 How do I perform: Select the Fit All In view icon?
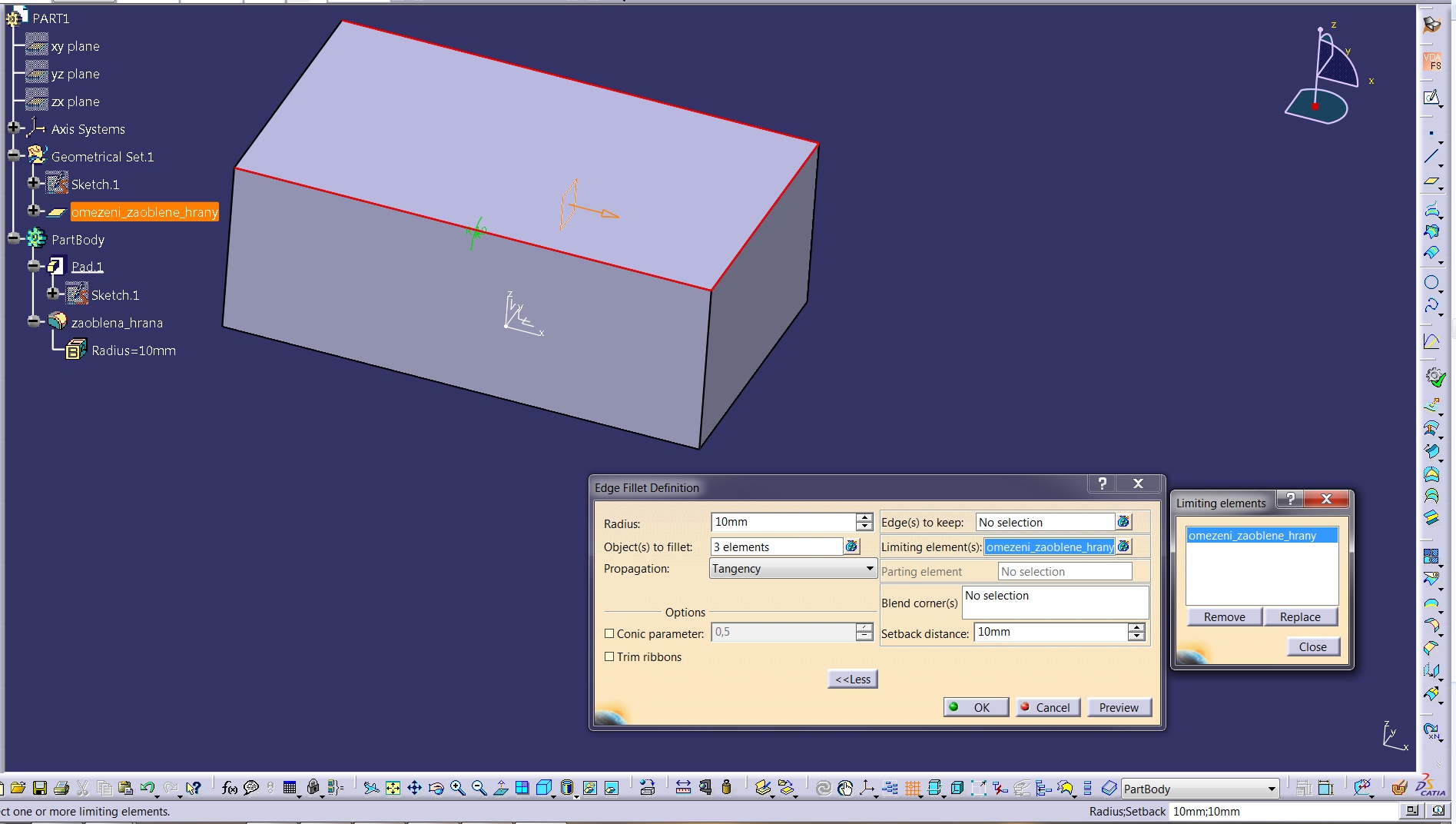(393, 788)
